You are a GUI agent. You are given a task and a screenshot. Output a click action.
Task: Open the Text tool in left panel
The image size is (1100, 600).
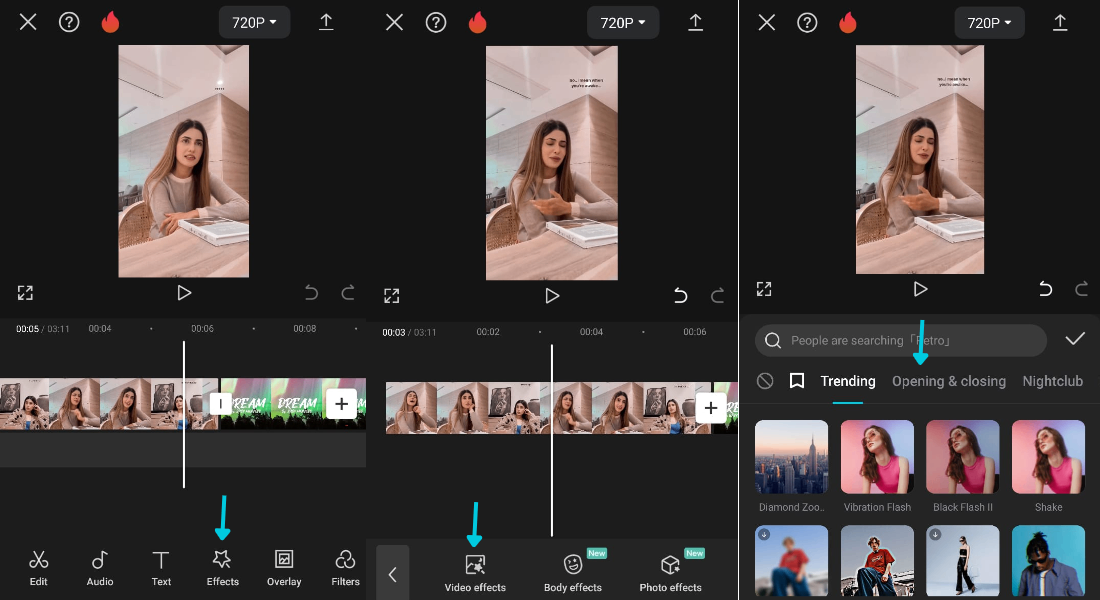pos(161,568)
